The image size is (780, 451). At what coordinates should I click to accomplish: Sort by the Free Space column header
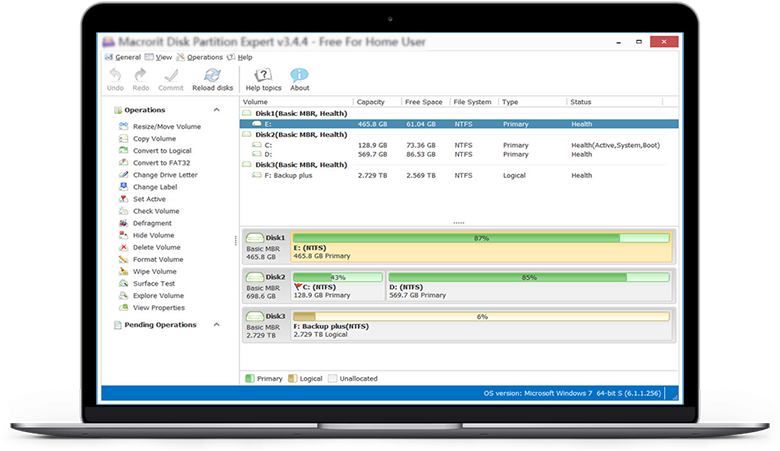click(425, 102)
